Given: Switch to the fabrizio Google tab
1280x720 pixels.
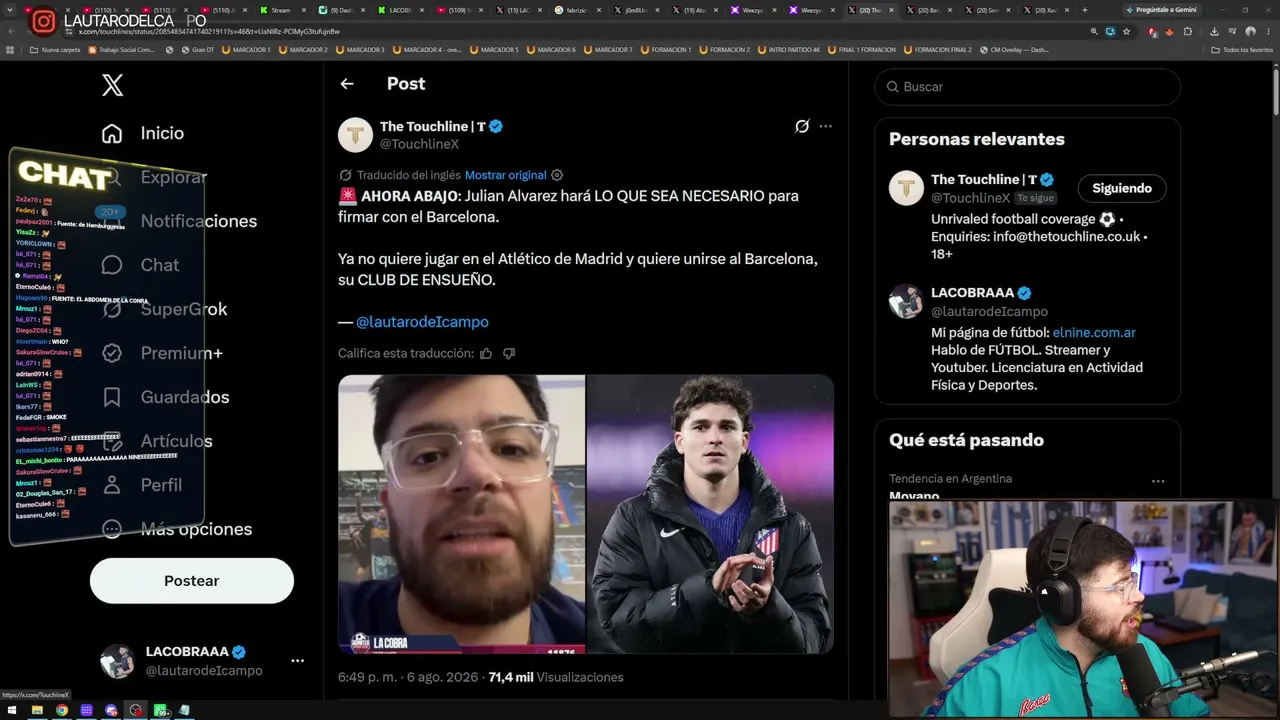Looking at the screenshot, I should point(577,10).
